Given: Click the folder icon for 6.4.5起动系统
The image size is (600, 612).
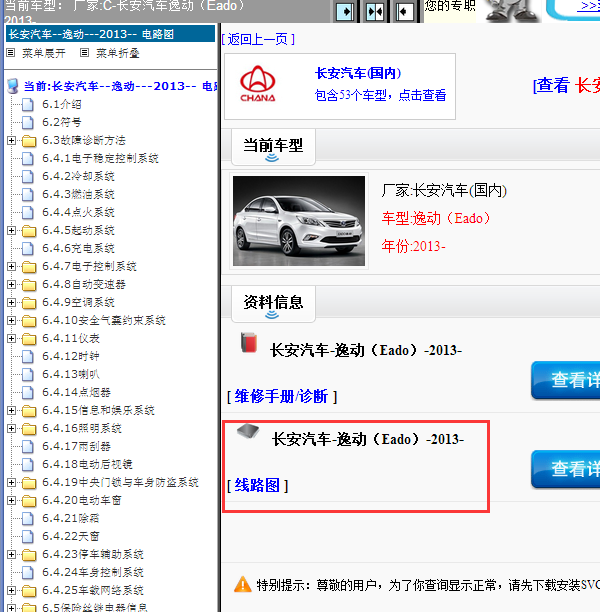Looking at the screenshot, I should [29, 231].
